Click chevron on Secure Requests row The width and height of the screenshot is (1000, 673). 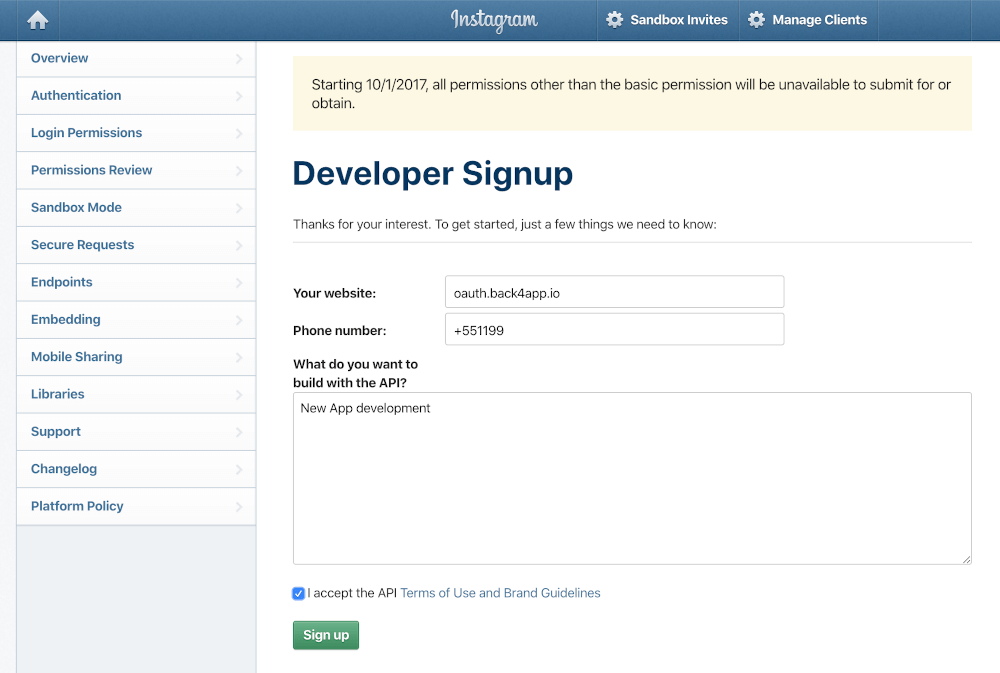(239, 245)
